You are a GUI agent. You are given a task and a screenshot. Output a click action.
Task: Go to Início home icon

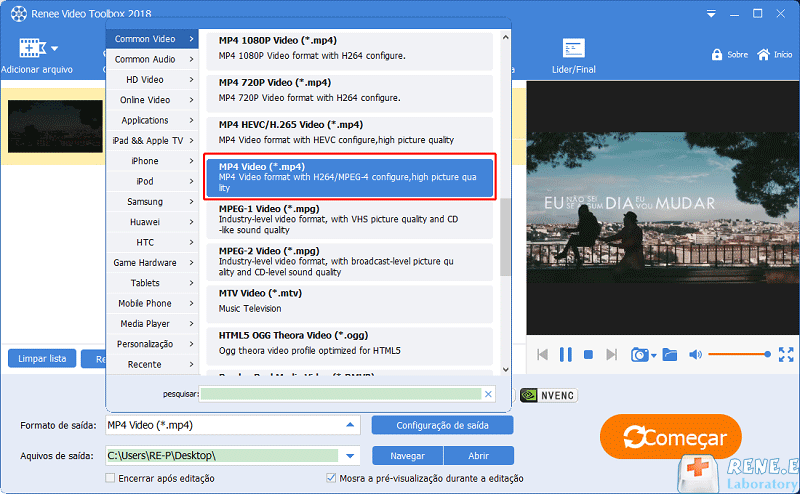(763, 55)
